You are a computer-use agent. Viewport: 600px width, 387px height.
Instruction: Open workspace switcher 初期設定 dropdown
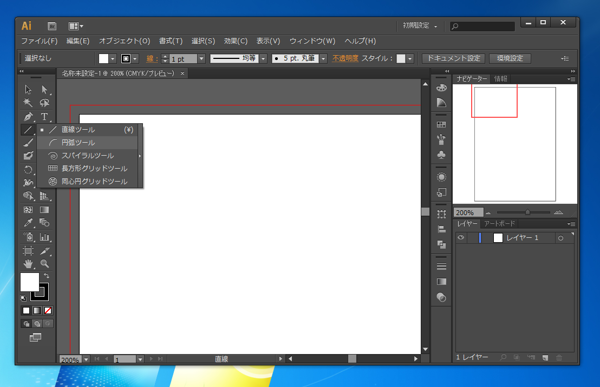(420, 26)
